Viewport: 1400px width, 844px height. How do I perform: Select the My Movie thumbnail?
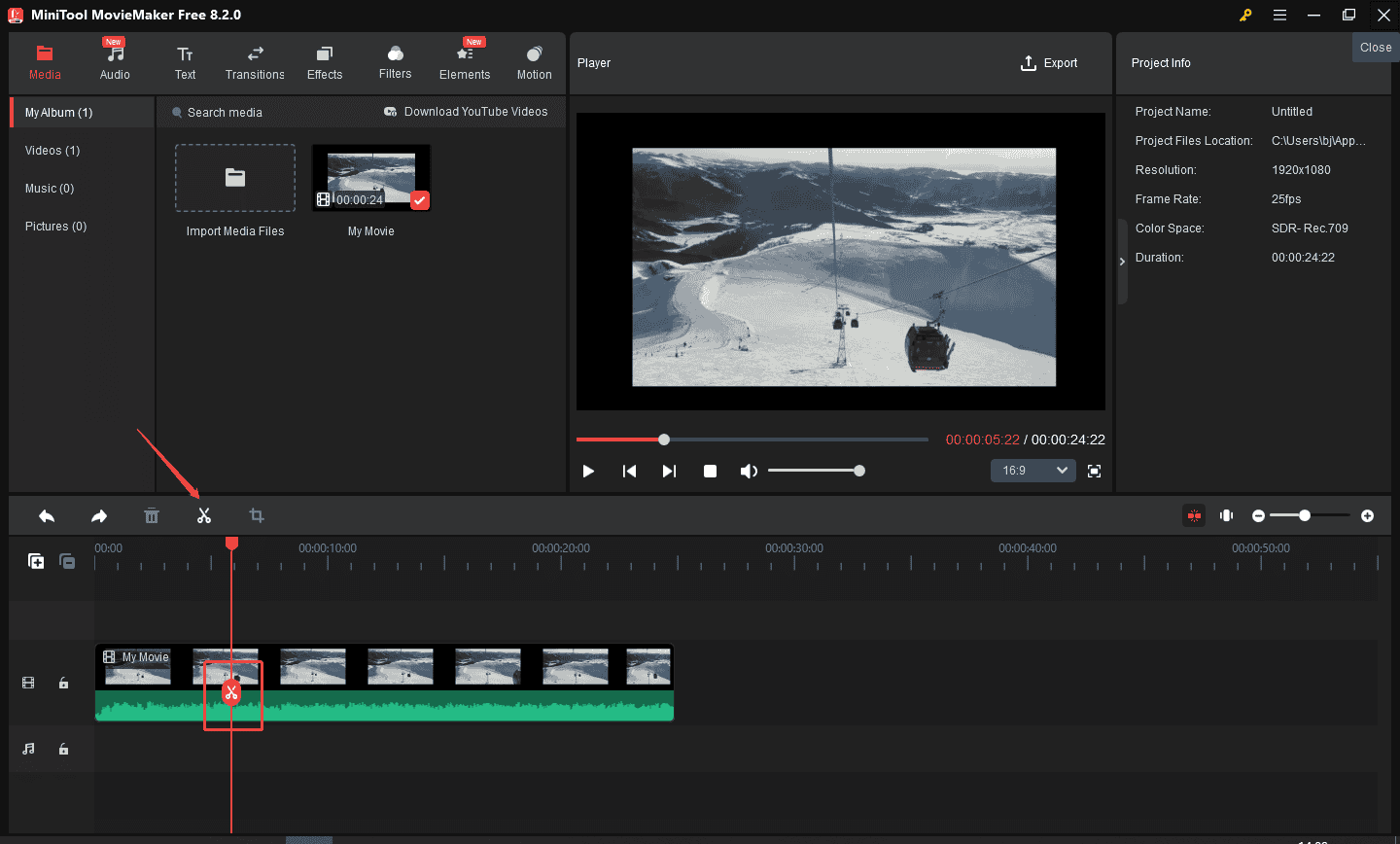click(x=371, y=178)
